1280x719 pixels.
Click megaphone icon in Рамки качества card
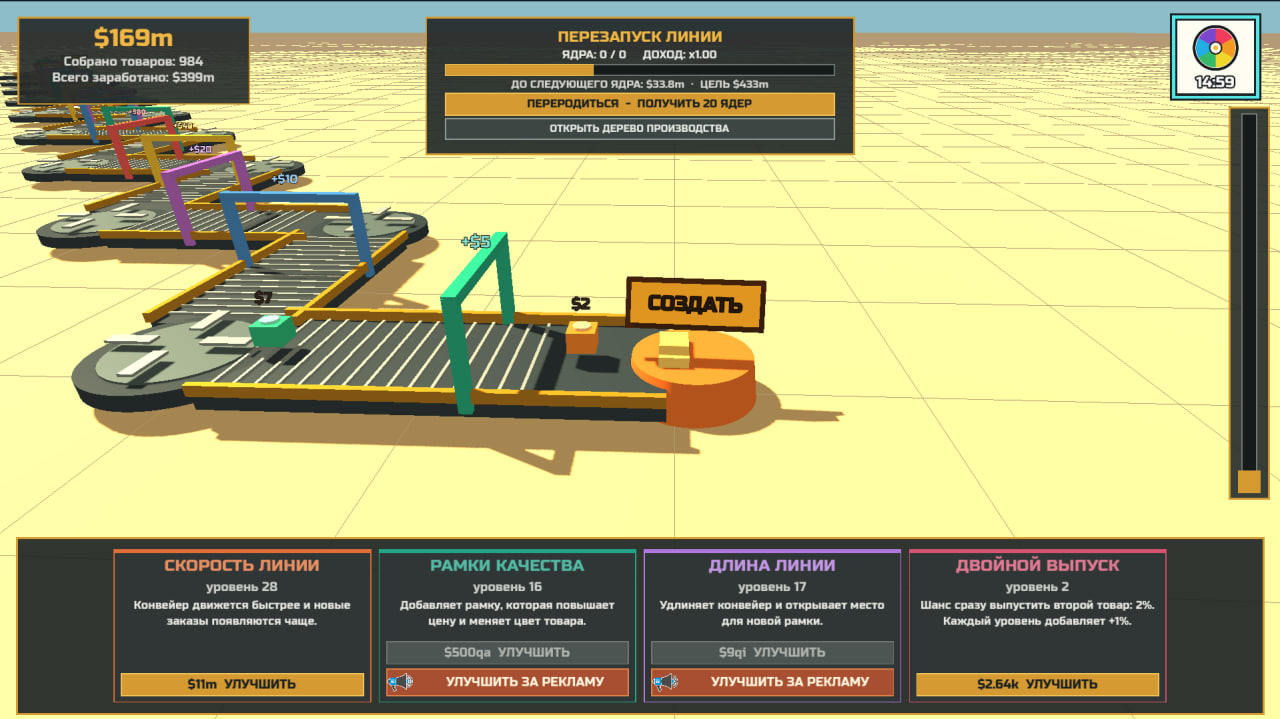coord(400,682)
